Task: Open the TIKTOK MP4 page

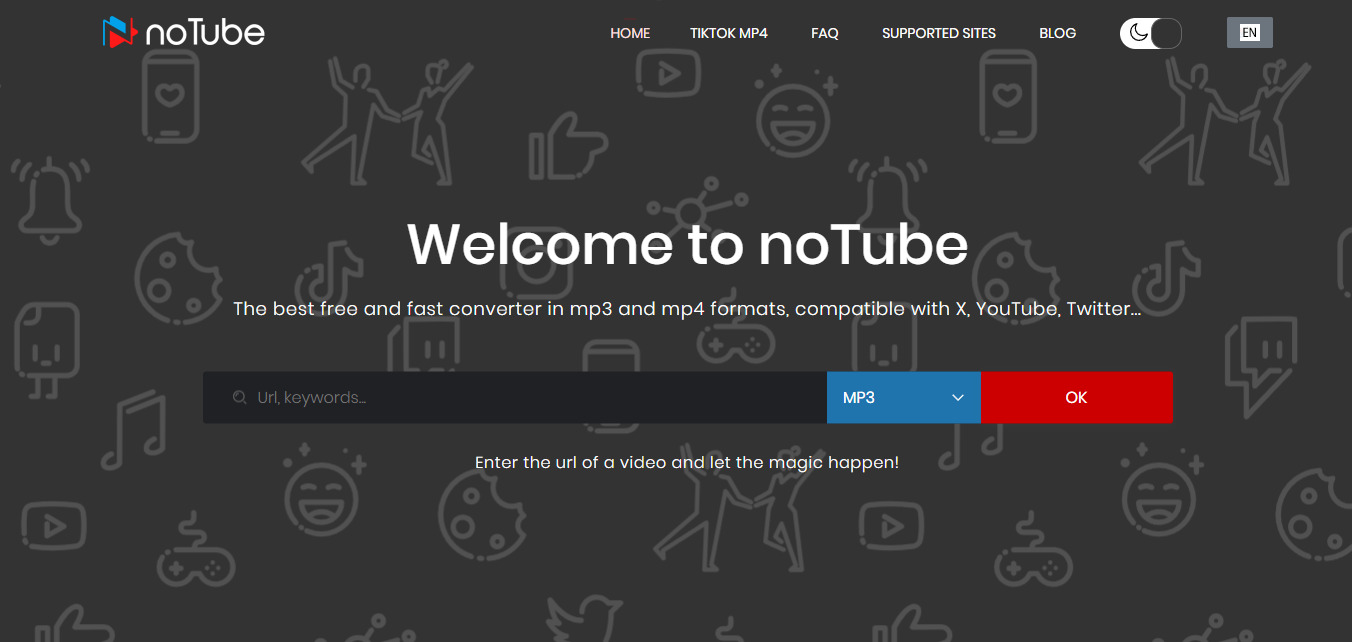Action: [729, 33]
